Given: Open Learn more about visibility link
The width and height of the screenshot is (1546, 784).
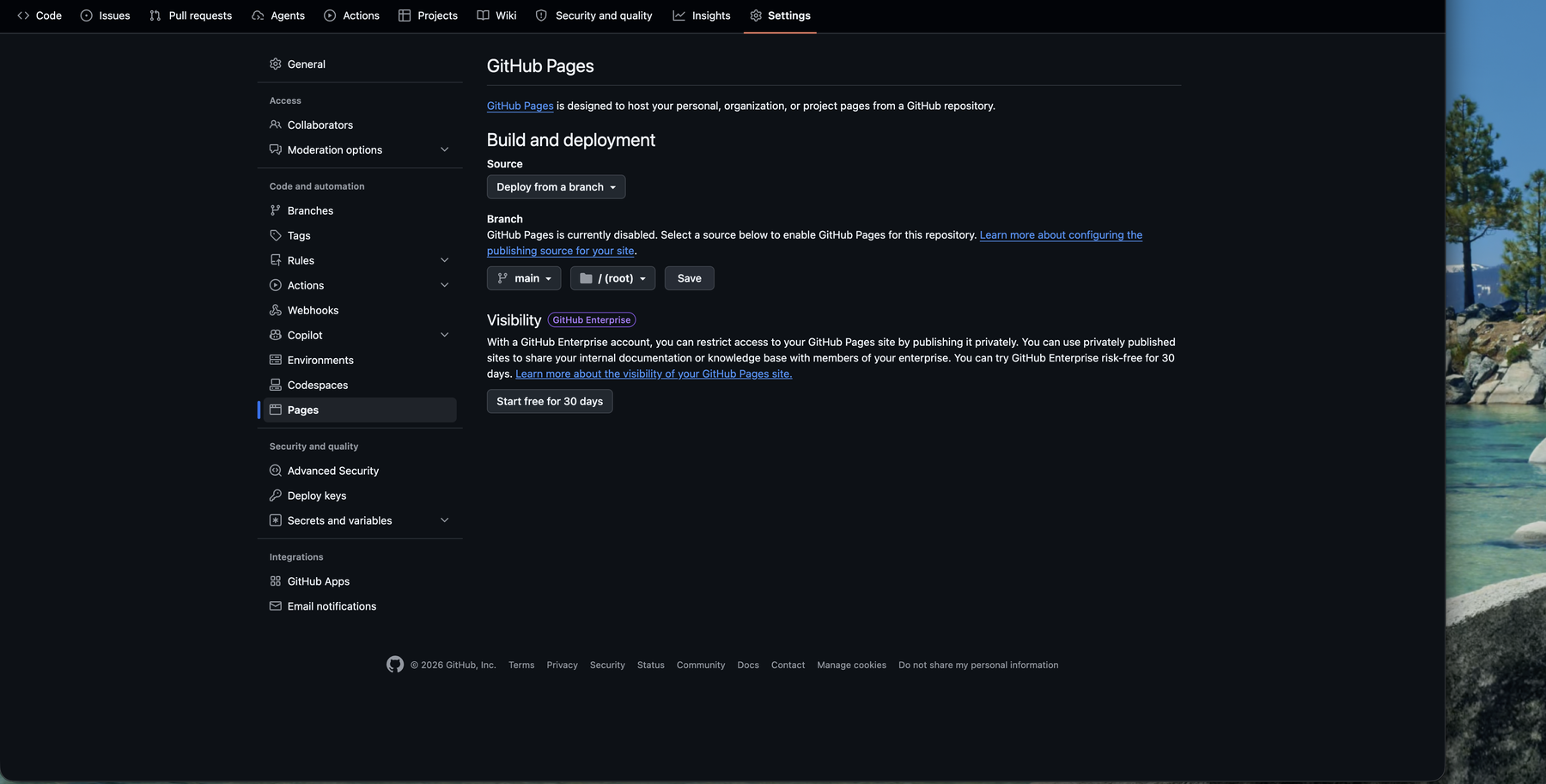Looking at the screenshot, I should point(654,374).
